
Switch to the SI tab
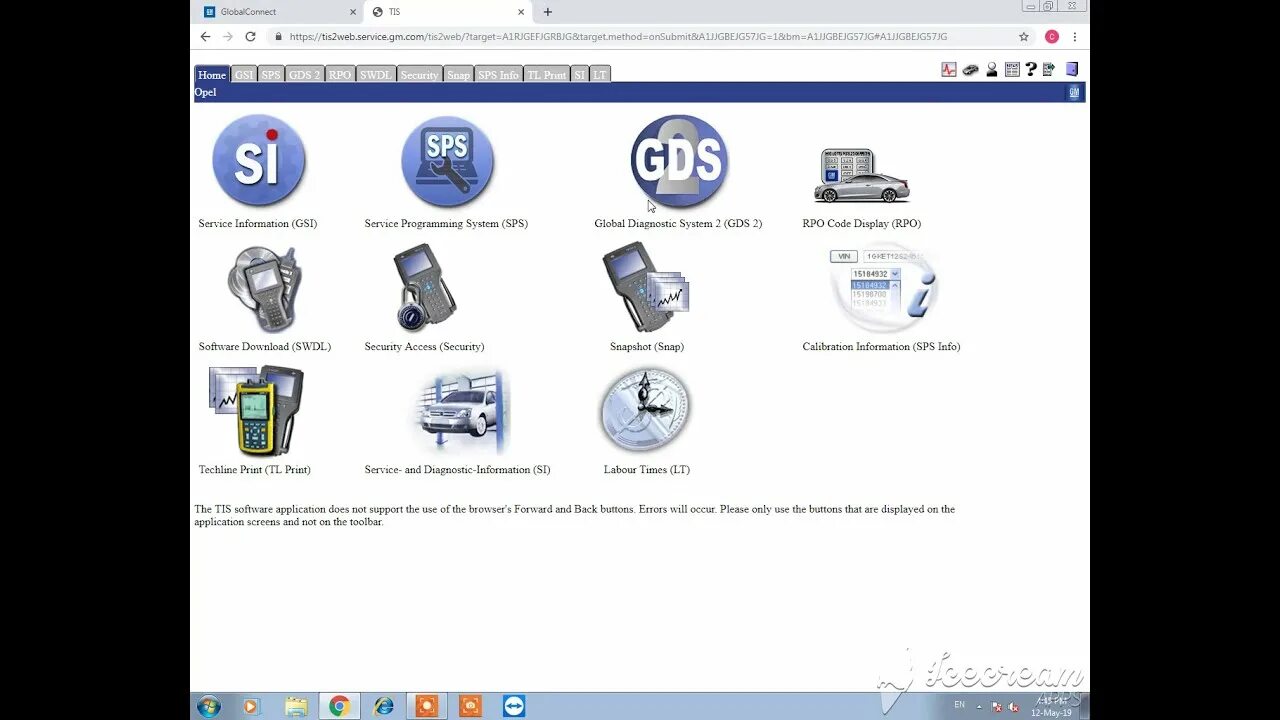pos(580,75)
